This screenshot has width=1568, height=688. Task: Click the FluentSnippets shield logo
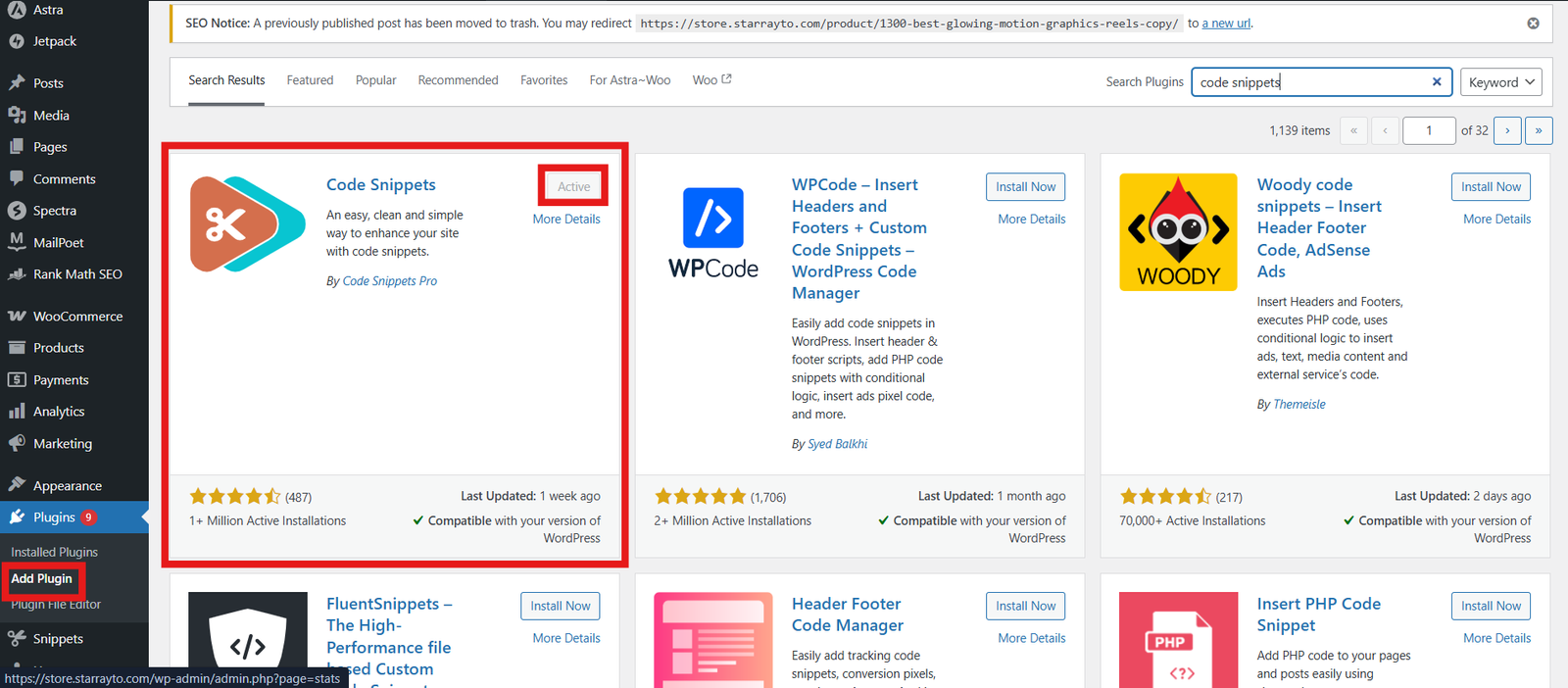[247, 641]
